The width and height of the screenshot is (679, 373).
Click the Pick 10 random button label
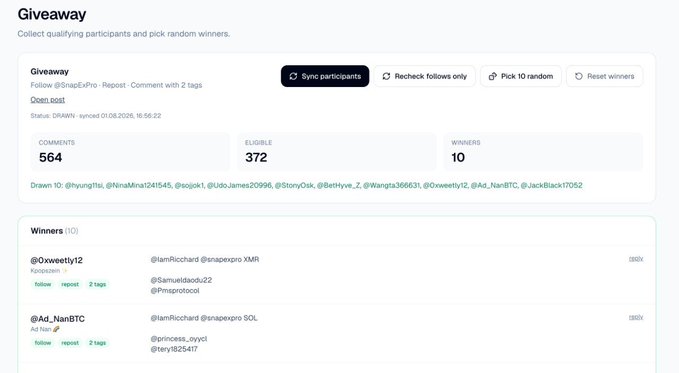pos(527,76)
